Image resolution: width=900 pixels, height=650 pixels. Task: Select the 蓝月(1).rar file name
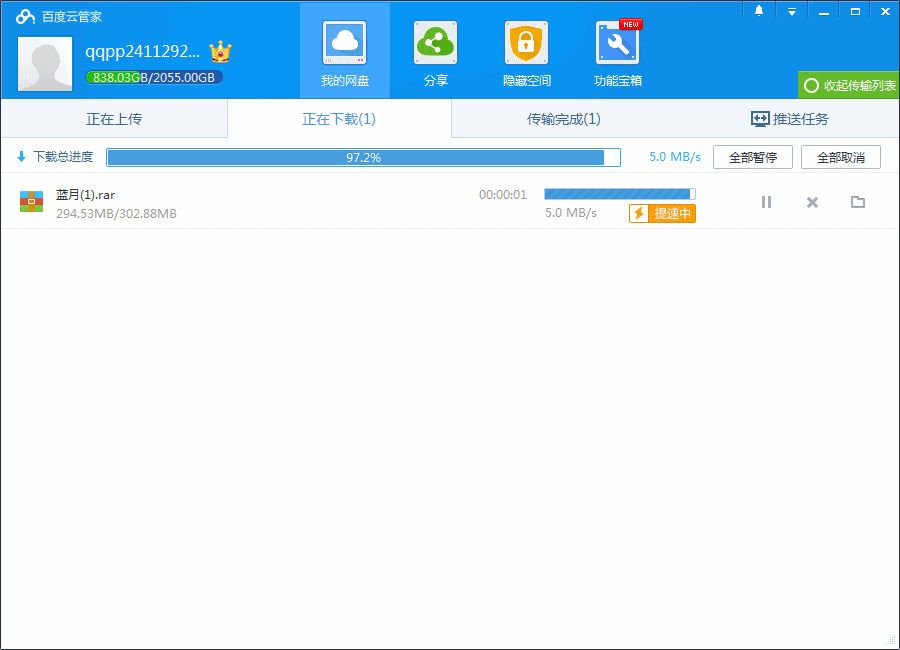coord(86,195)
